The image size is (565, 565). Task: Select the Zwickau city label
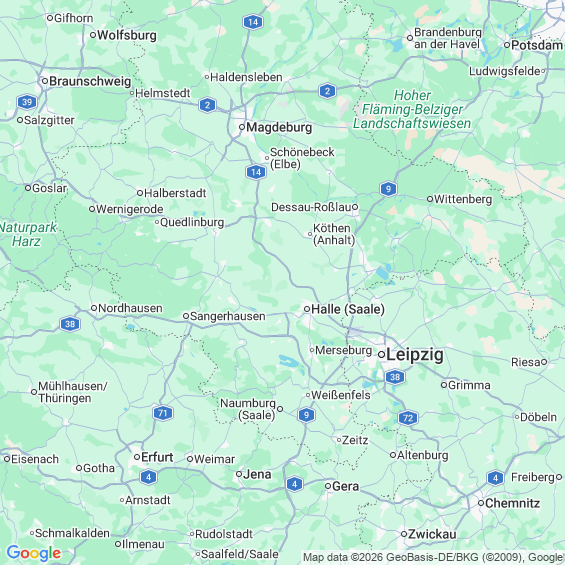432,534
